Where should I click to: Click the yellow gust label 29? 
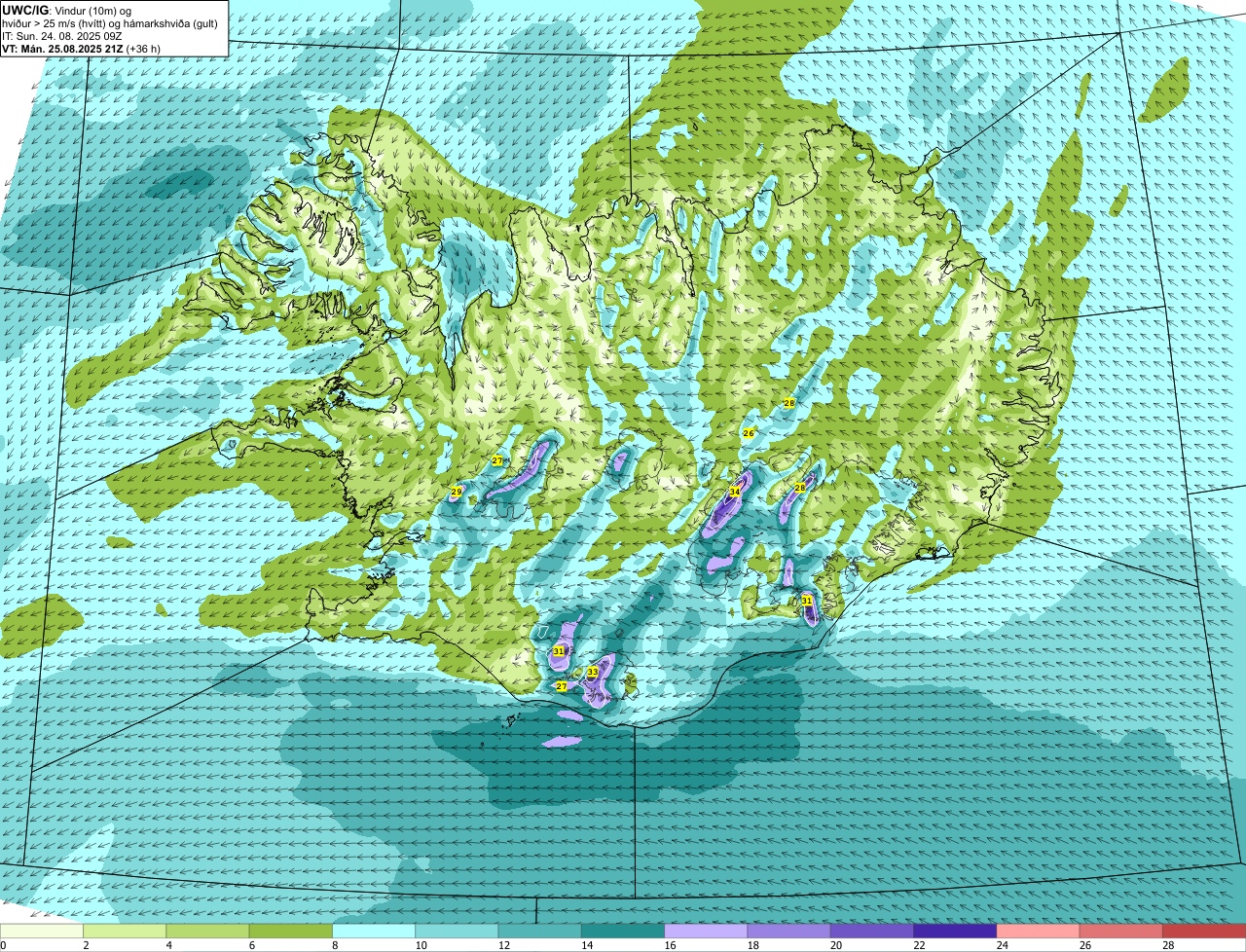click(x=457, y=493)
